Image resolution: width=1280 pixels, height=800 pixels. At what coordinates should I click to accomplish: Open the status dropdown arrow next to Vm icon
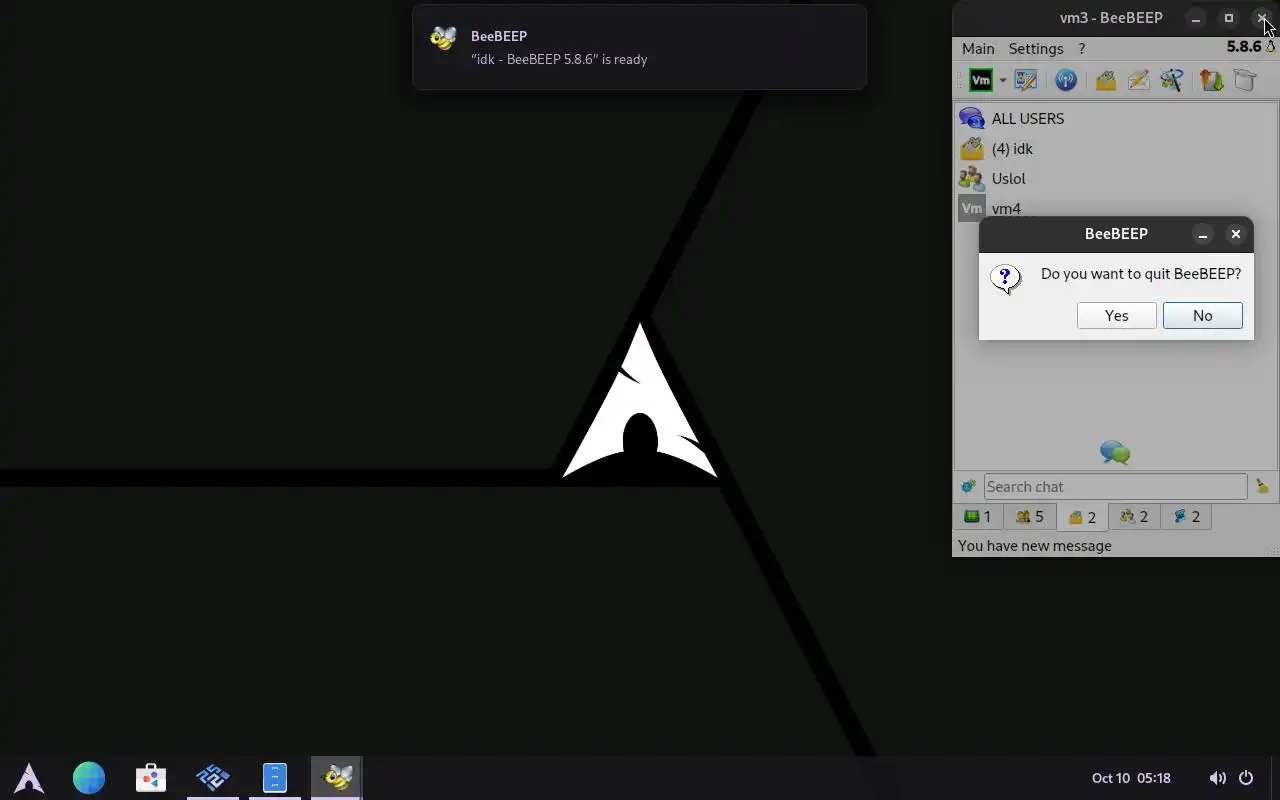[x=1002, y=81]
